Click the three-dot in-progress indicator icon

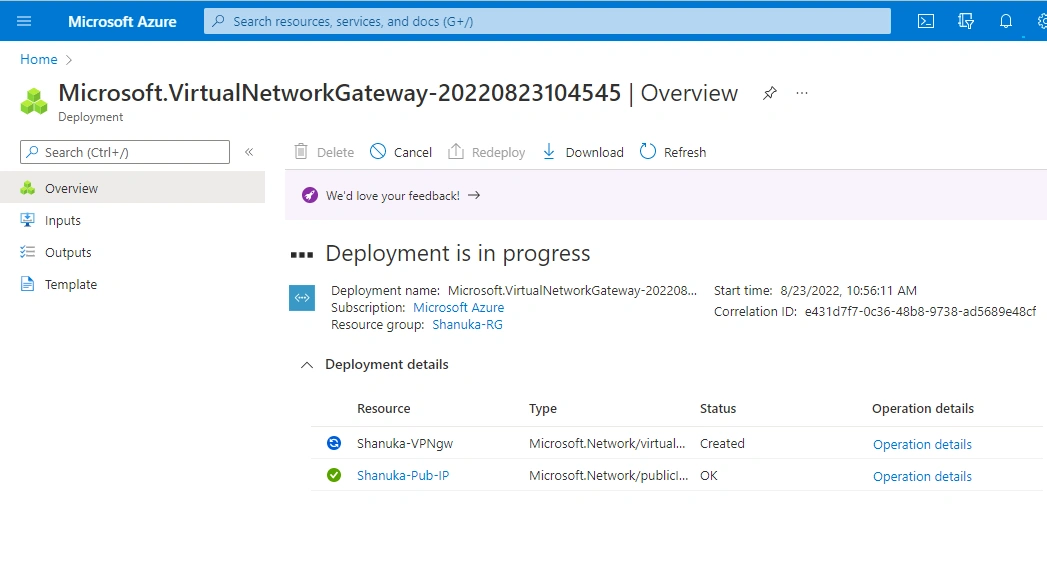pyautogui.click(x=302, y=254)
